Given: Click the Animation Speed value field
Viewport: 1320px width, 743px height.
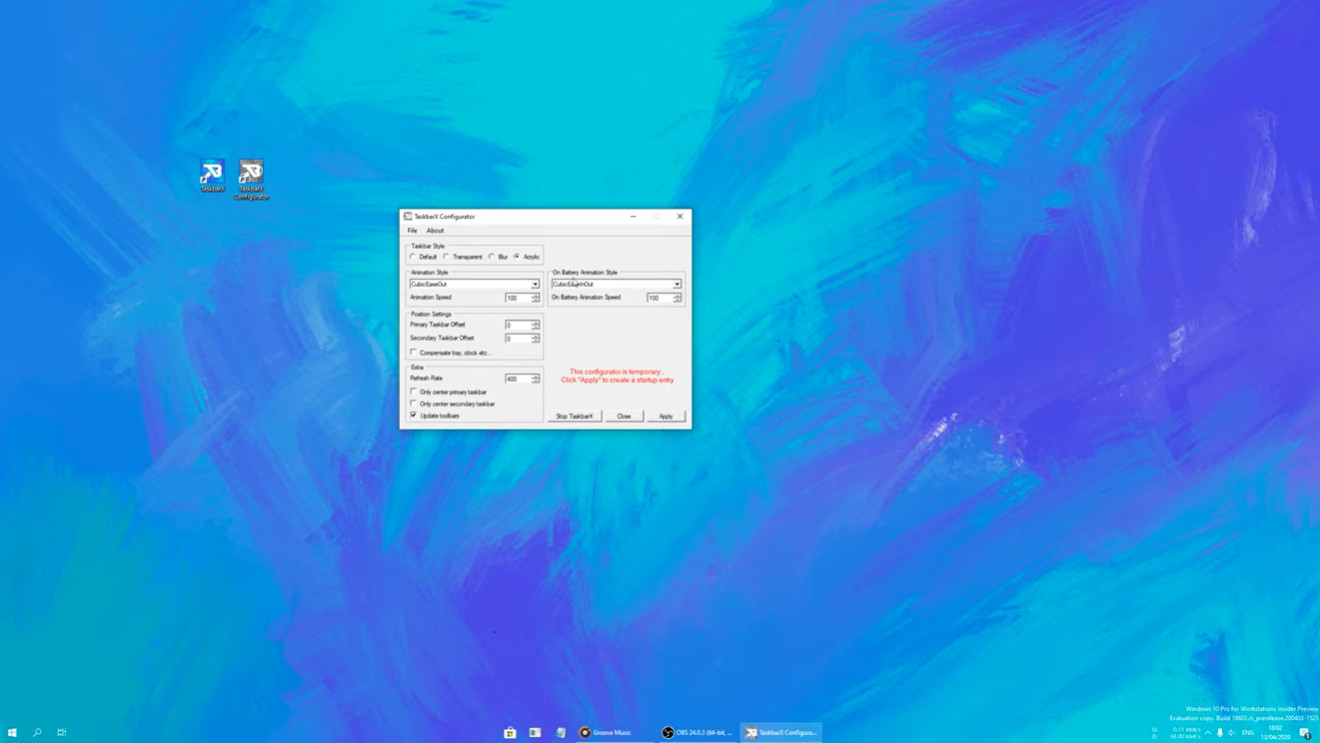Looking at the screenshot, I should (x=517, y=298).
